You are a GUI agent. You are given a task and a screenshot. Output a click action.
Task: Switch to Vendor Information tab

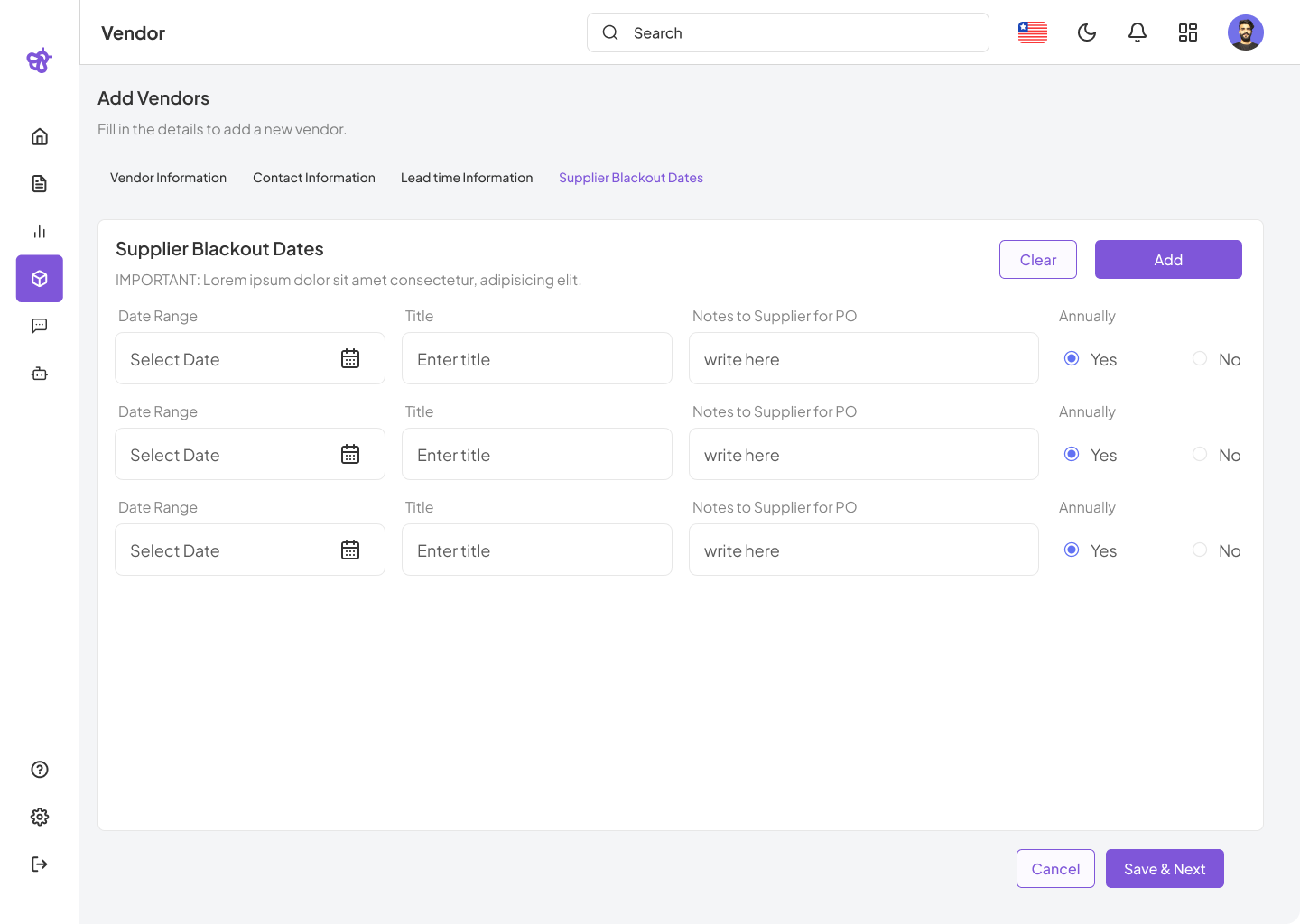tap(168, 178)
